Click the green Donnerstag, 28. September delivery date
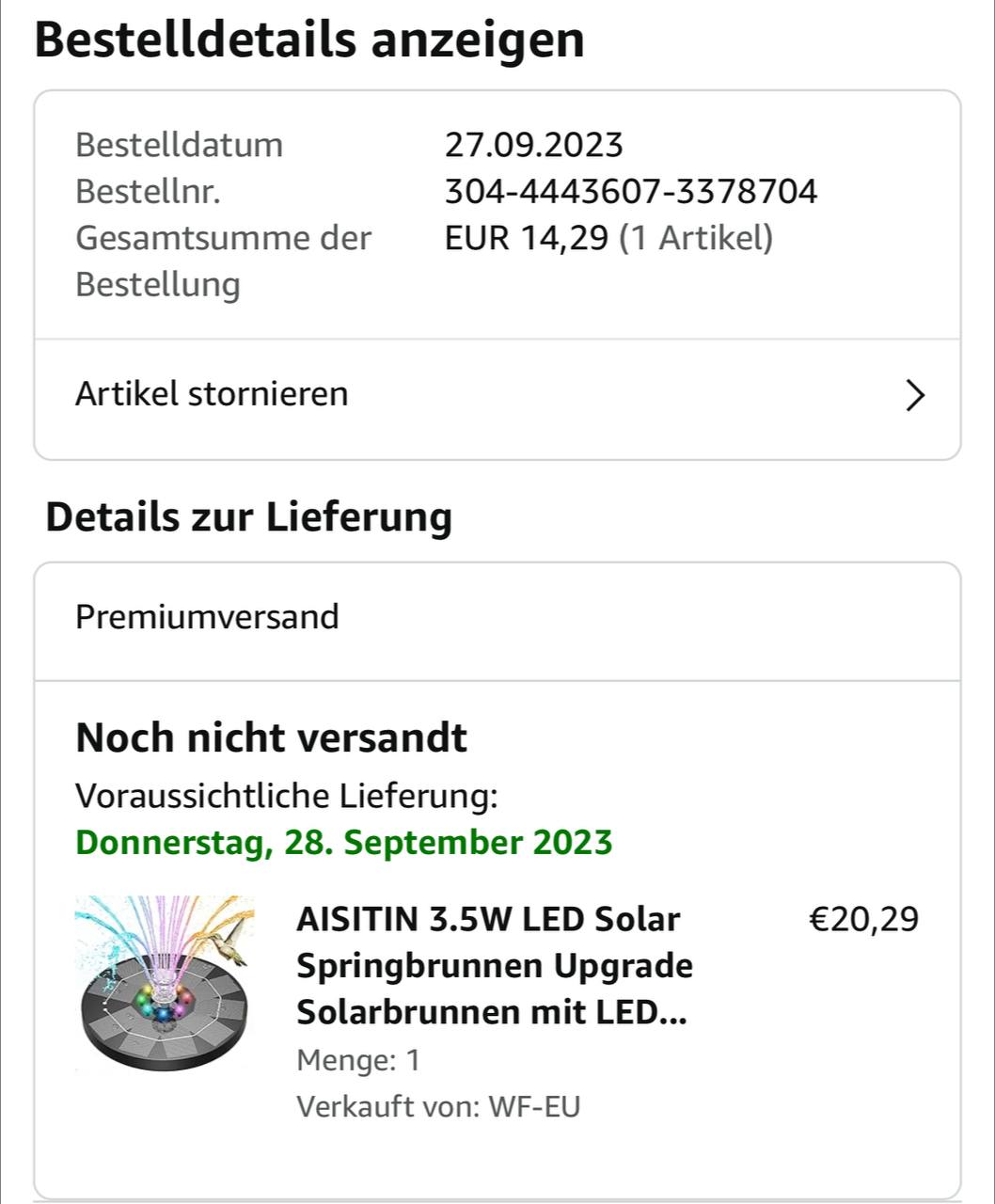 343,842
